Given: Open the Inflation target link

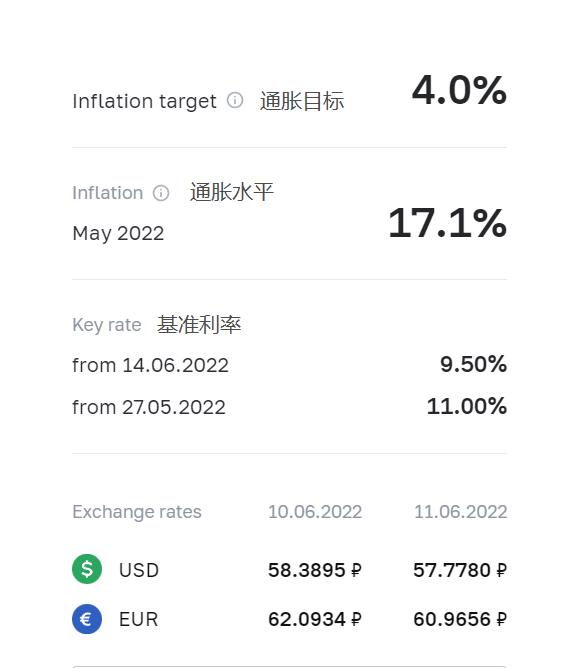Looking at the screenshot, I should click(144, 102).
